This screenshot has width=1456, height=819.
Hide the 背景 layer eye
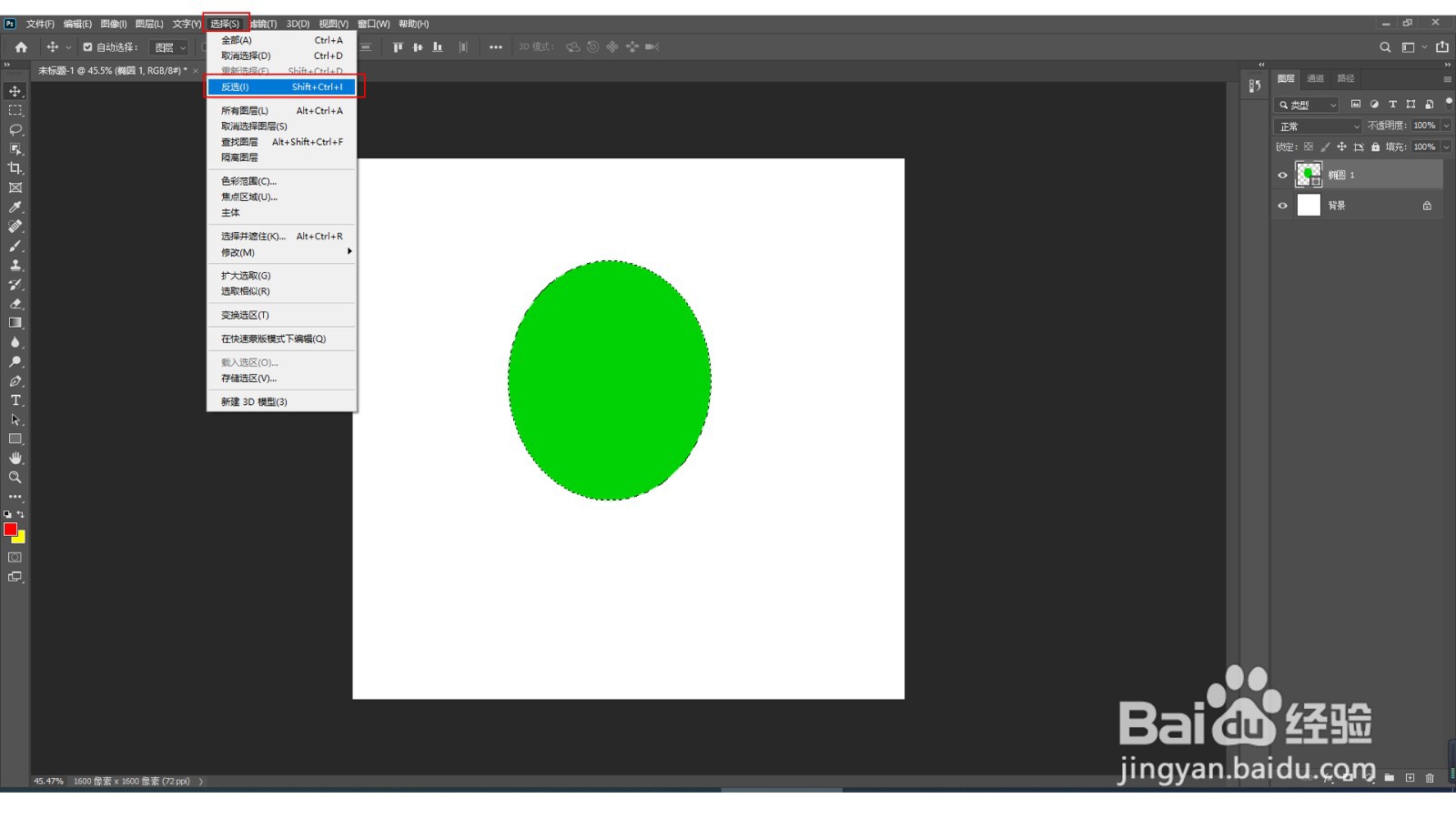click(x=1283, y=206)
